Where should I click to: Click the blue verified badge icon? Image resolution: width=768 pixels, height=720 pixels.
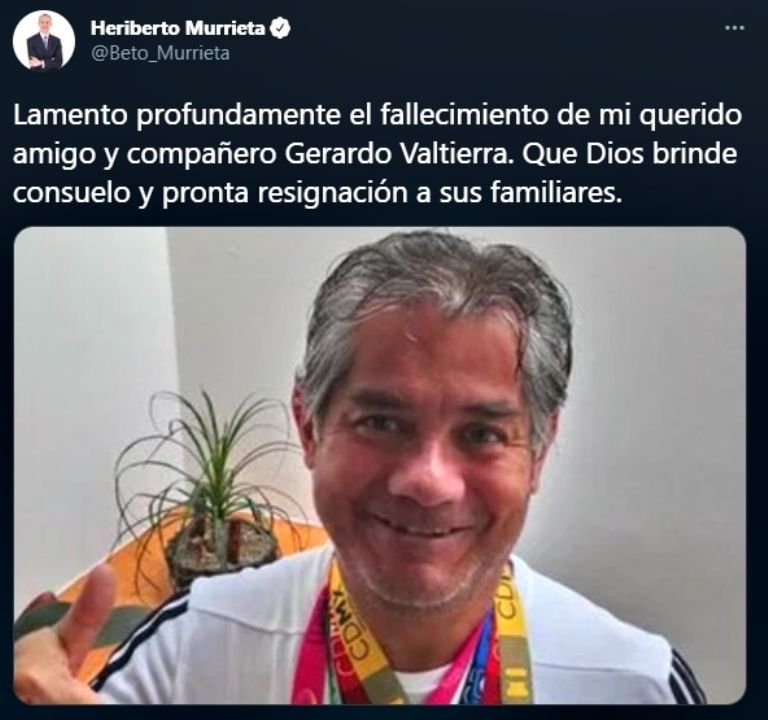tap(280, 29)
